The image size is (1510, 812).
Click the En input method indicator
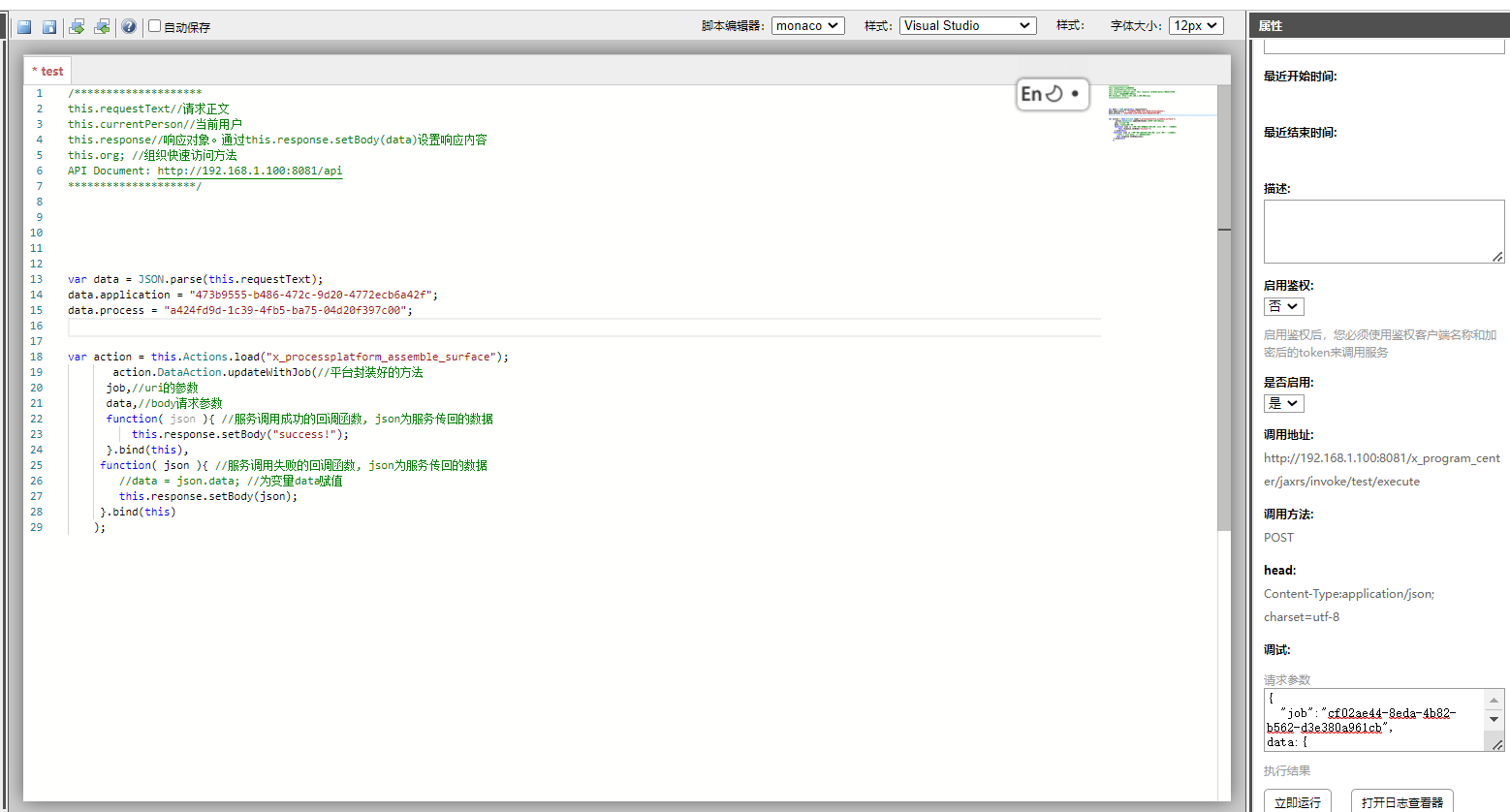tap(1053, 94)
